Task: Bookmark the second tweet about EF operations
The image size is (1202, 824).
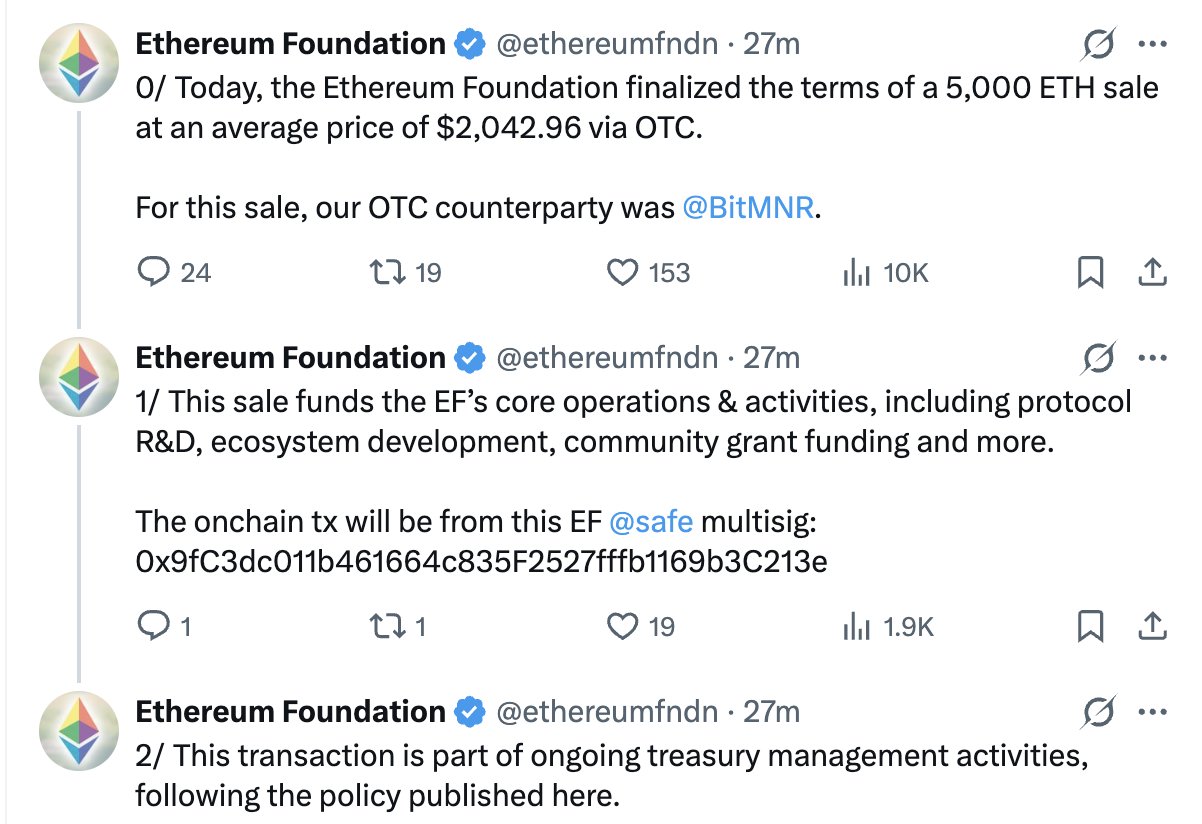Action: point(1090,626)
